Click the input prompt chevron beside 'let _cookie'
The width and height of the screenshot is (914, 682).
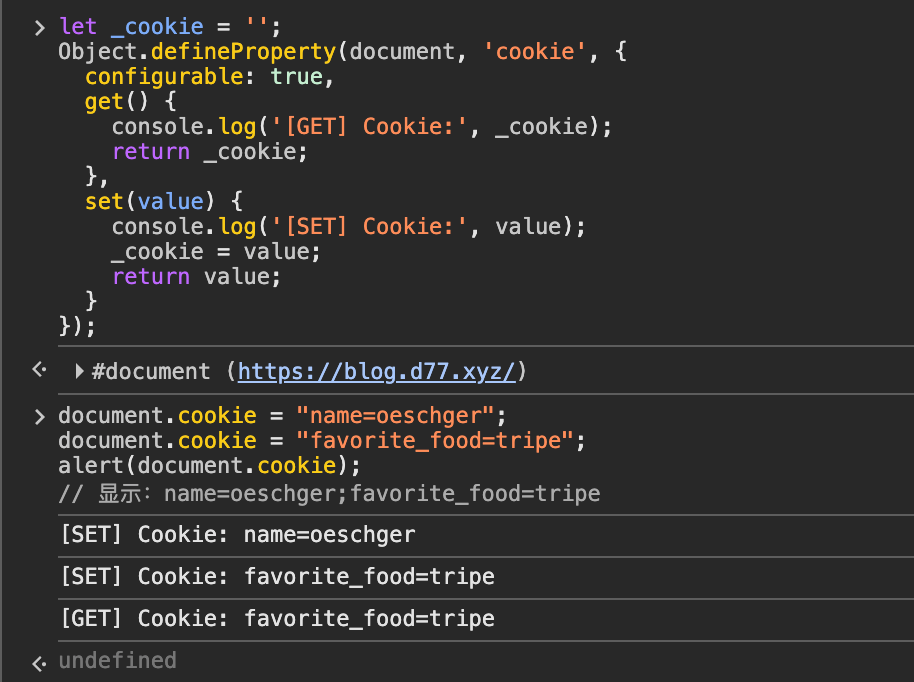39,27
